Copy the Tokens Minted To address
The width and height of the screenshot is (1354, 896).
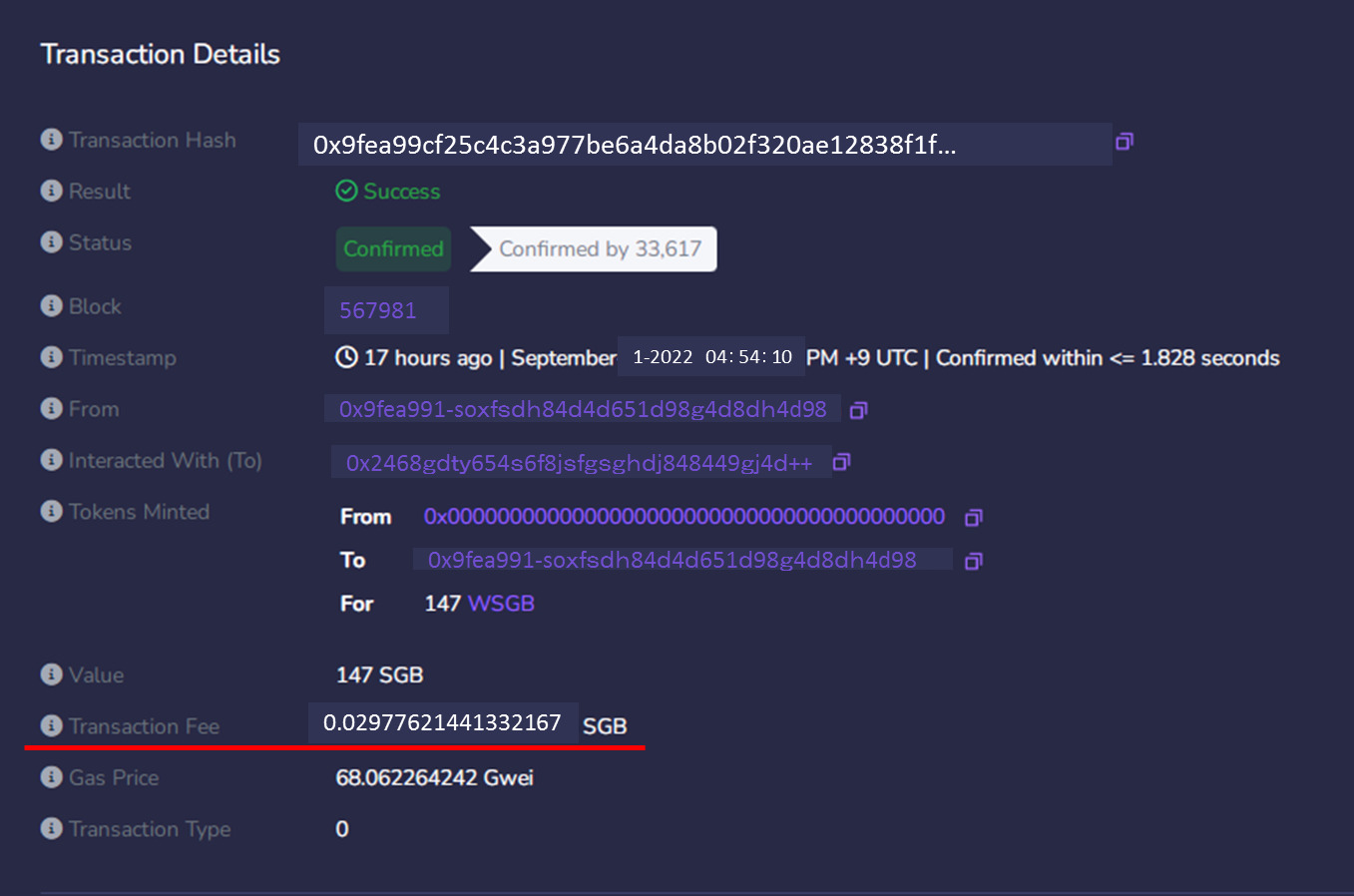(974, 562)
